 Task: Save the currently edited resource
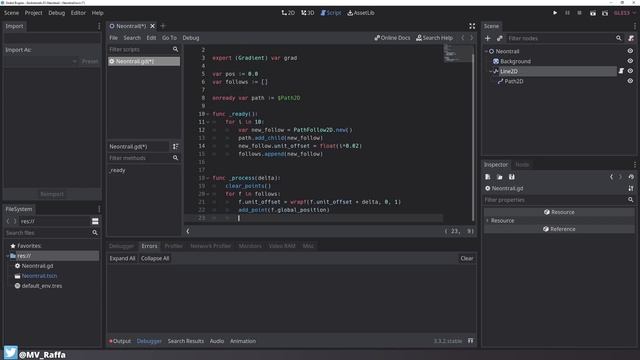(x=511, y=177)
